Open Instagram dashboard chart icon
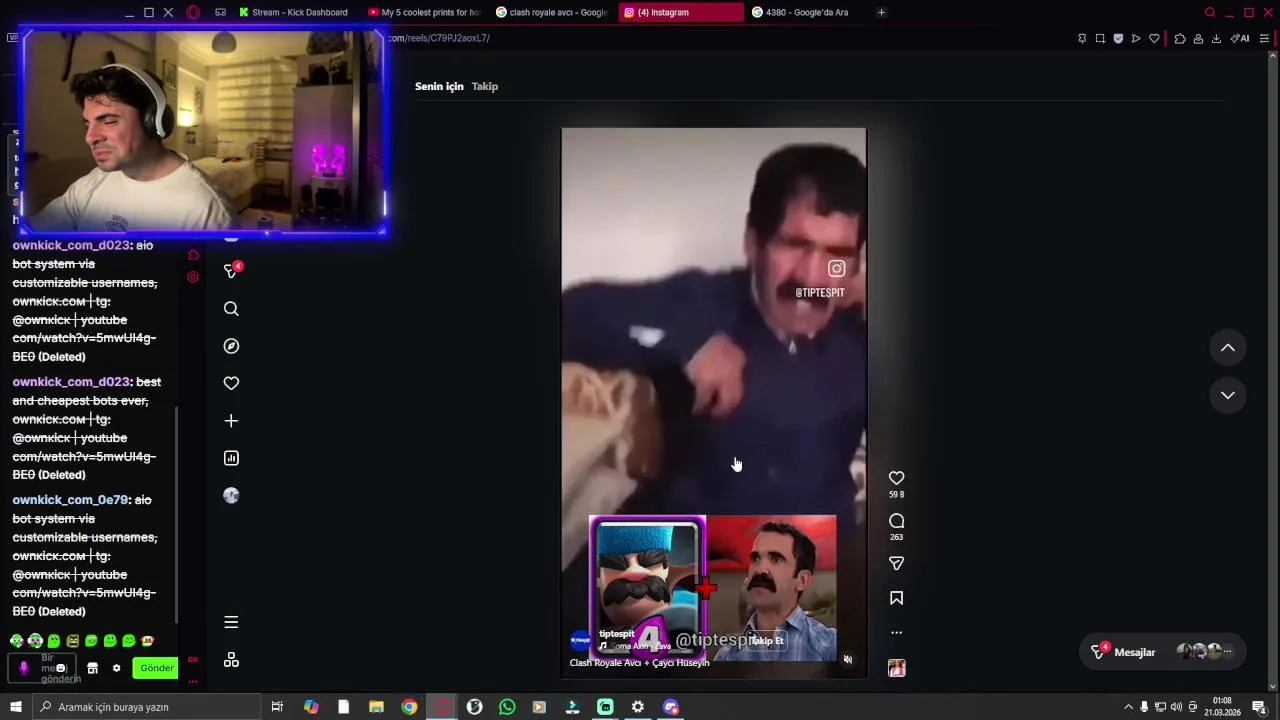This screenshot has width=1280, height=720. 231,458
